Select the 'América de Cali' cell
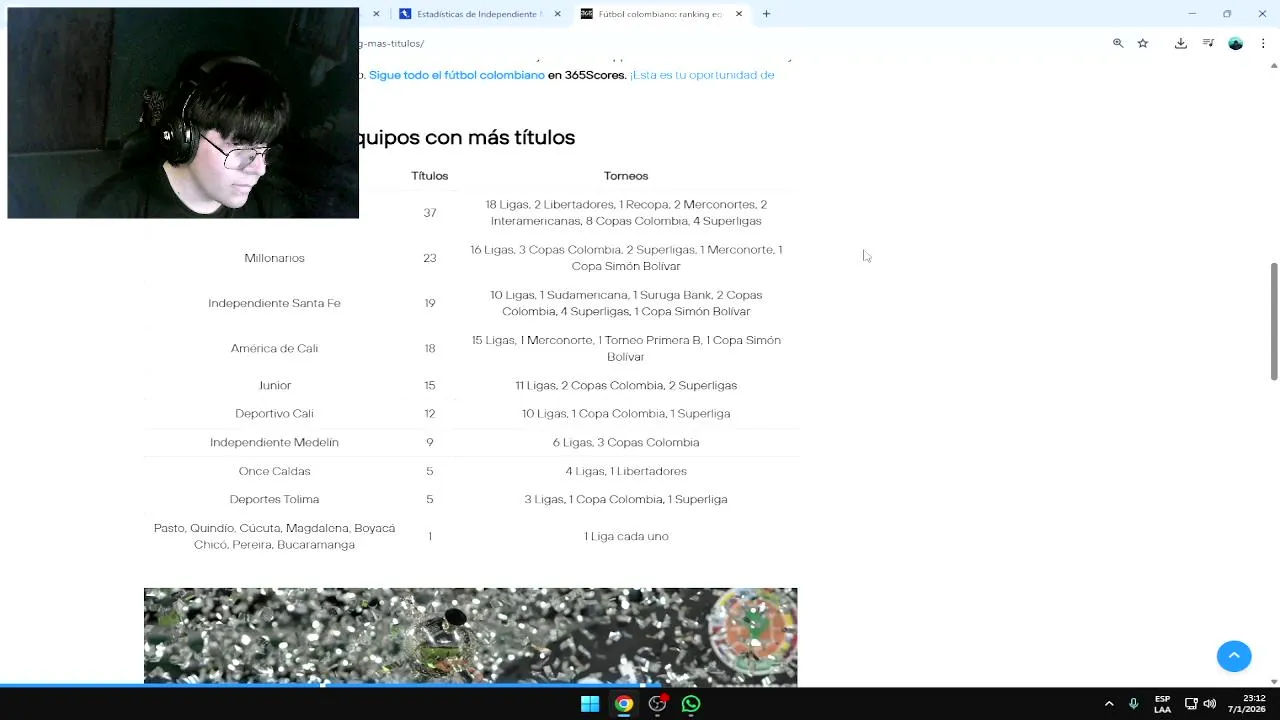Image resolution: width=1280 pixels, height=720 pixels. click(274, 348)
